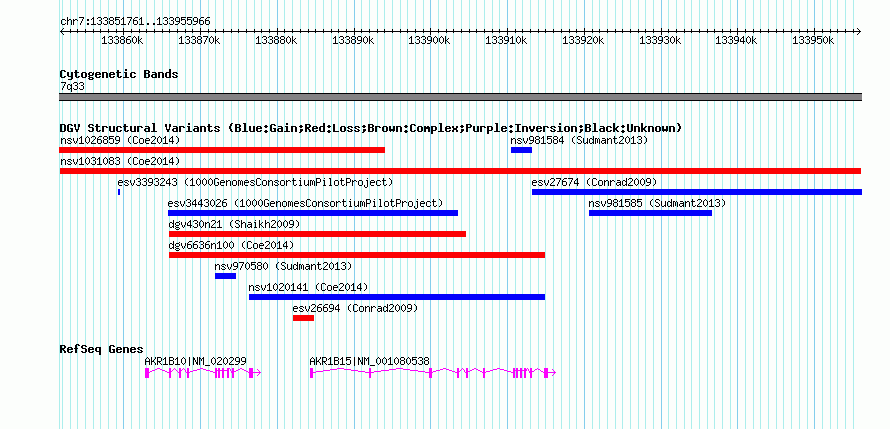This screenshot has width=890, height=429.
Task: Click the 133900k ruler tick label
Action: click(430, 40)
